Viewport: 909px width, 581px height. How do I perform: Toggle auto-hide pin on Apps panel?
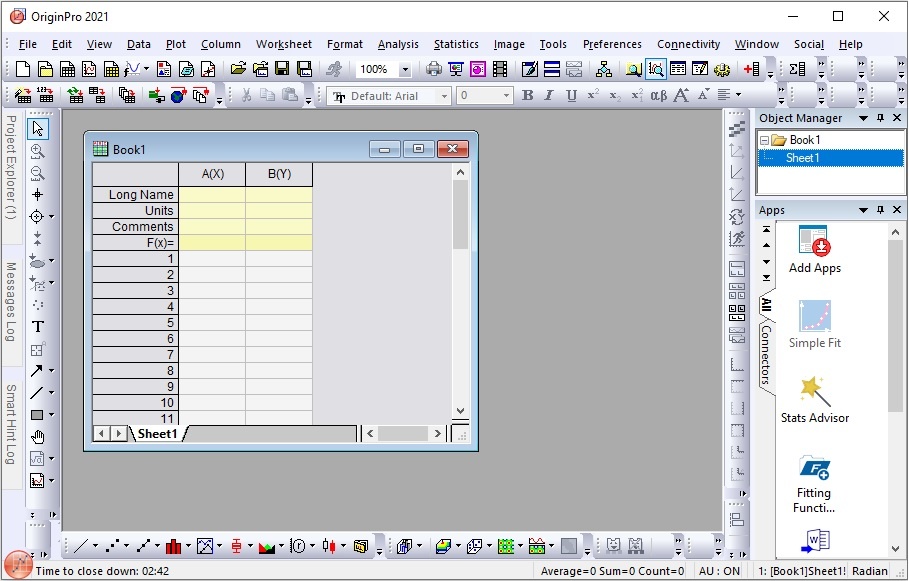coord(880,210)
